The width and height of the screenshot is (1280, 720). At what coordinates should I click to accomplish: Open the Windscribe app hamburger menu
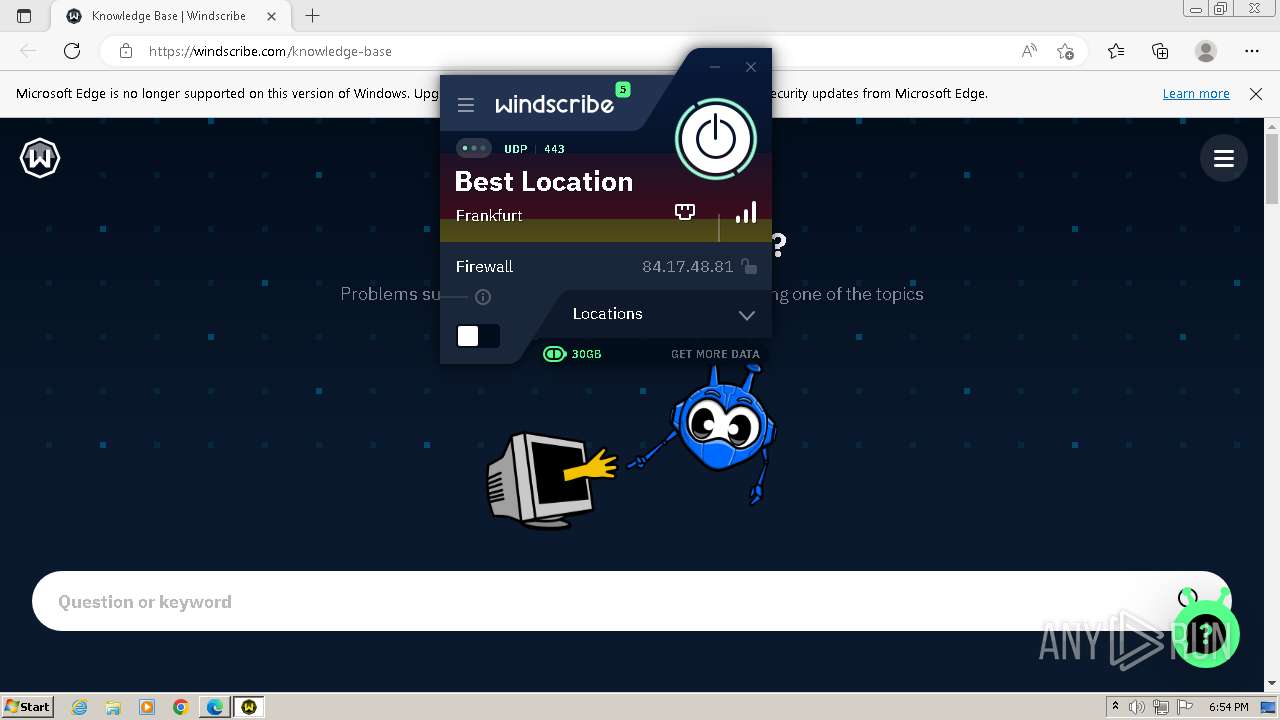(465, 105)
